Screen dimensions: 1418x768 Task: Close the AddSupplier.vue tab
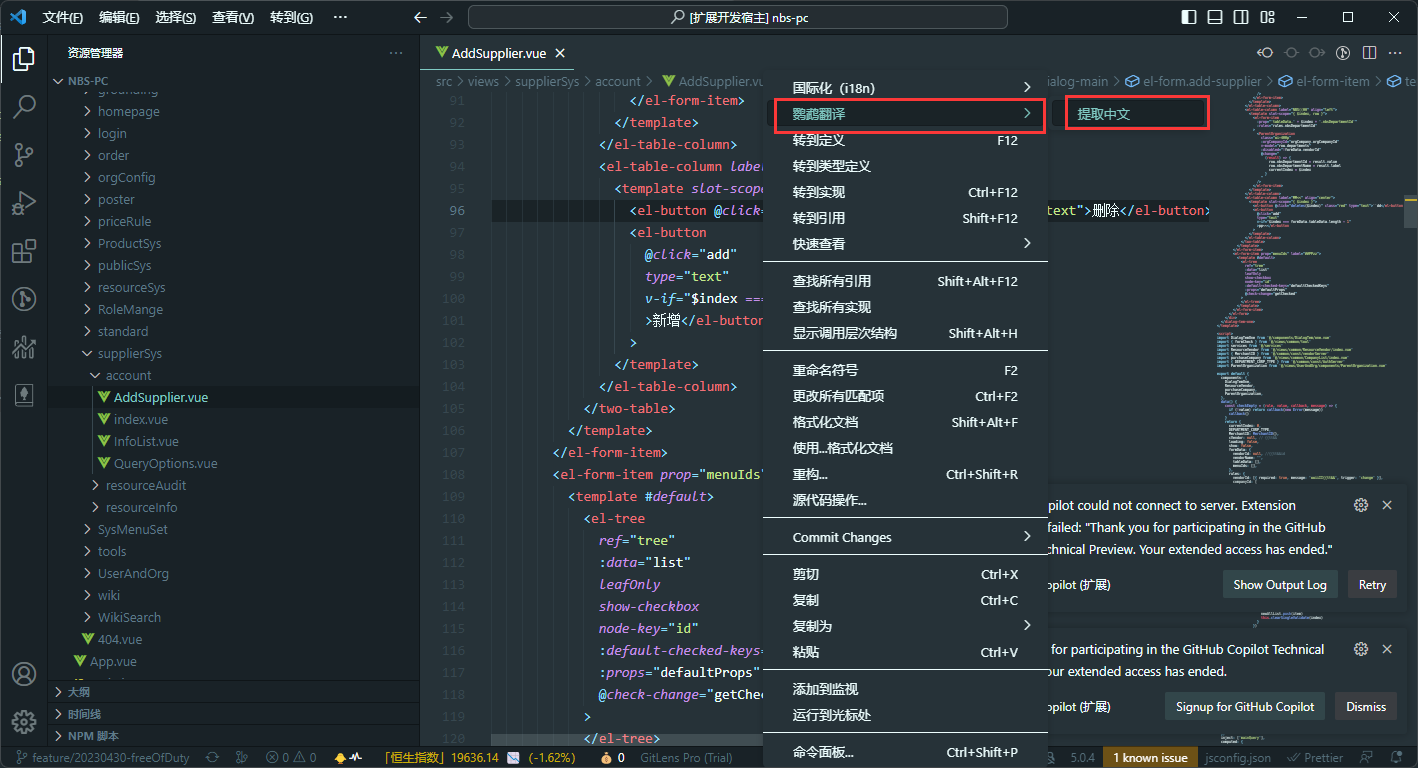[x=560, y=53]
